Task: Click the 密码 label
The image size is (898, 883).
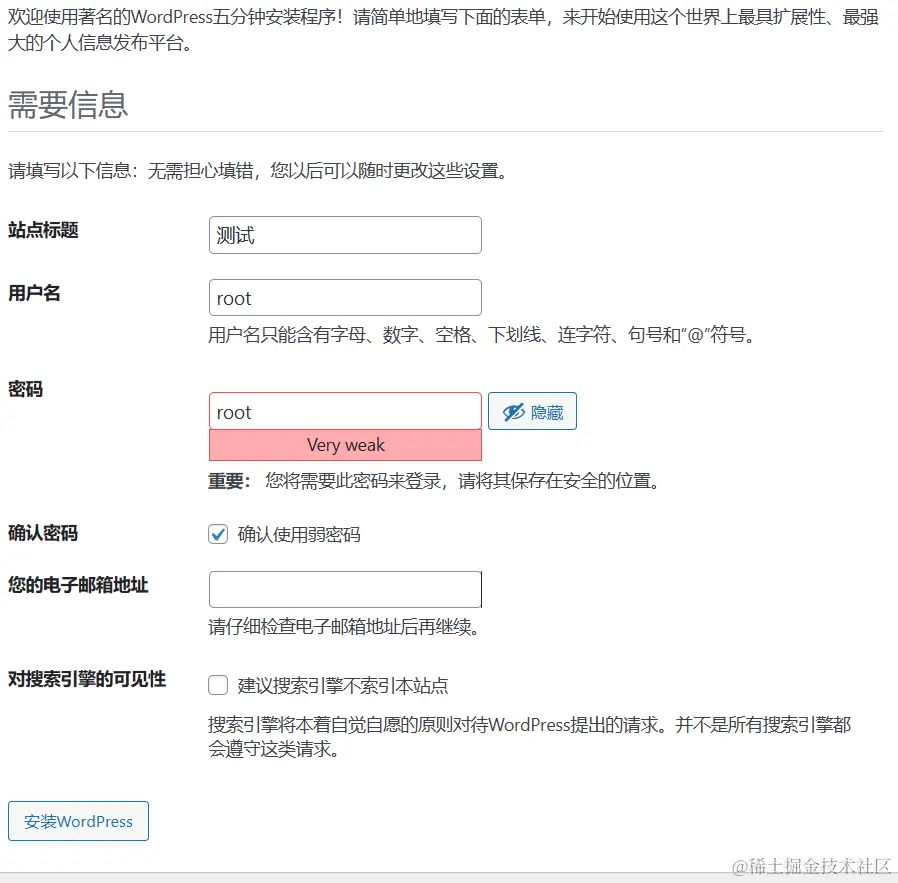Action: click(x=25, y=389)
